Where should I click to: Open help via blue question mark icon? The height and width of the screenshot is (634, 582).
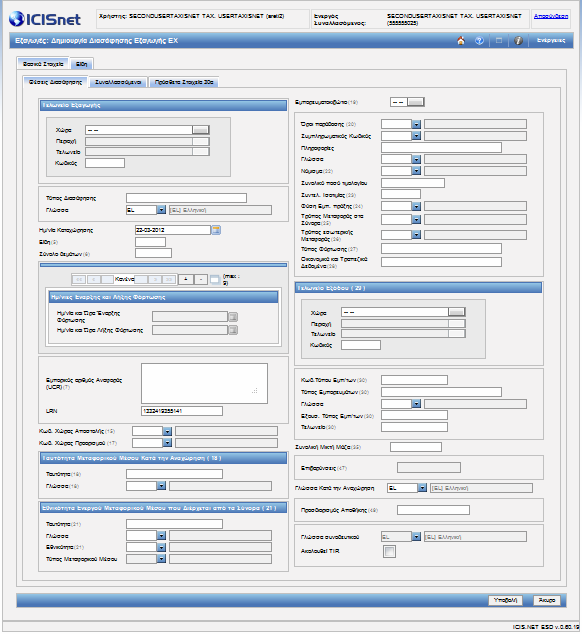[479, 40]
